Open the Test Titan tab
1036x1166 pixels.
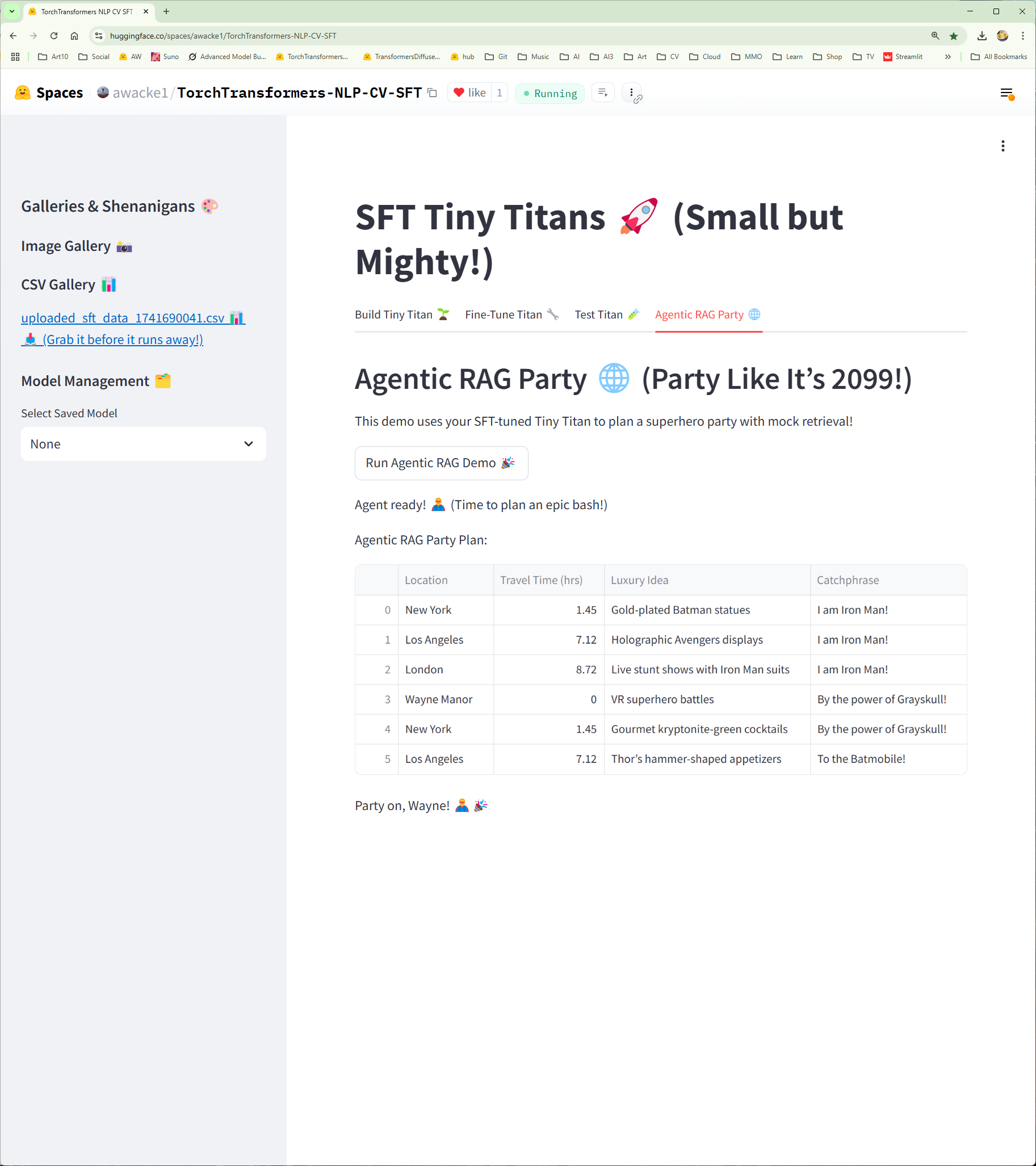pyautogui.click(x=606, y=314)
